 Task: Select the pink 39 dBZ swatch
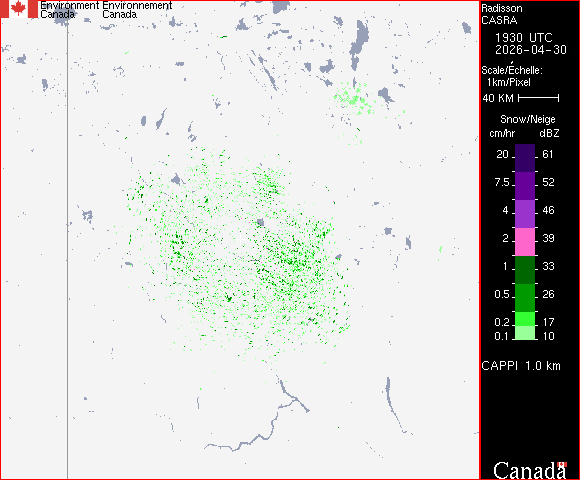point(525,242)
